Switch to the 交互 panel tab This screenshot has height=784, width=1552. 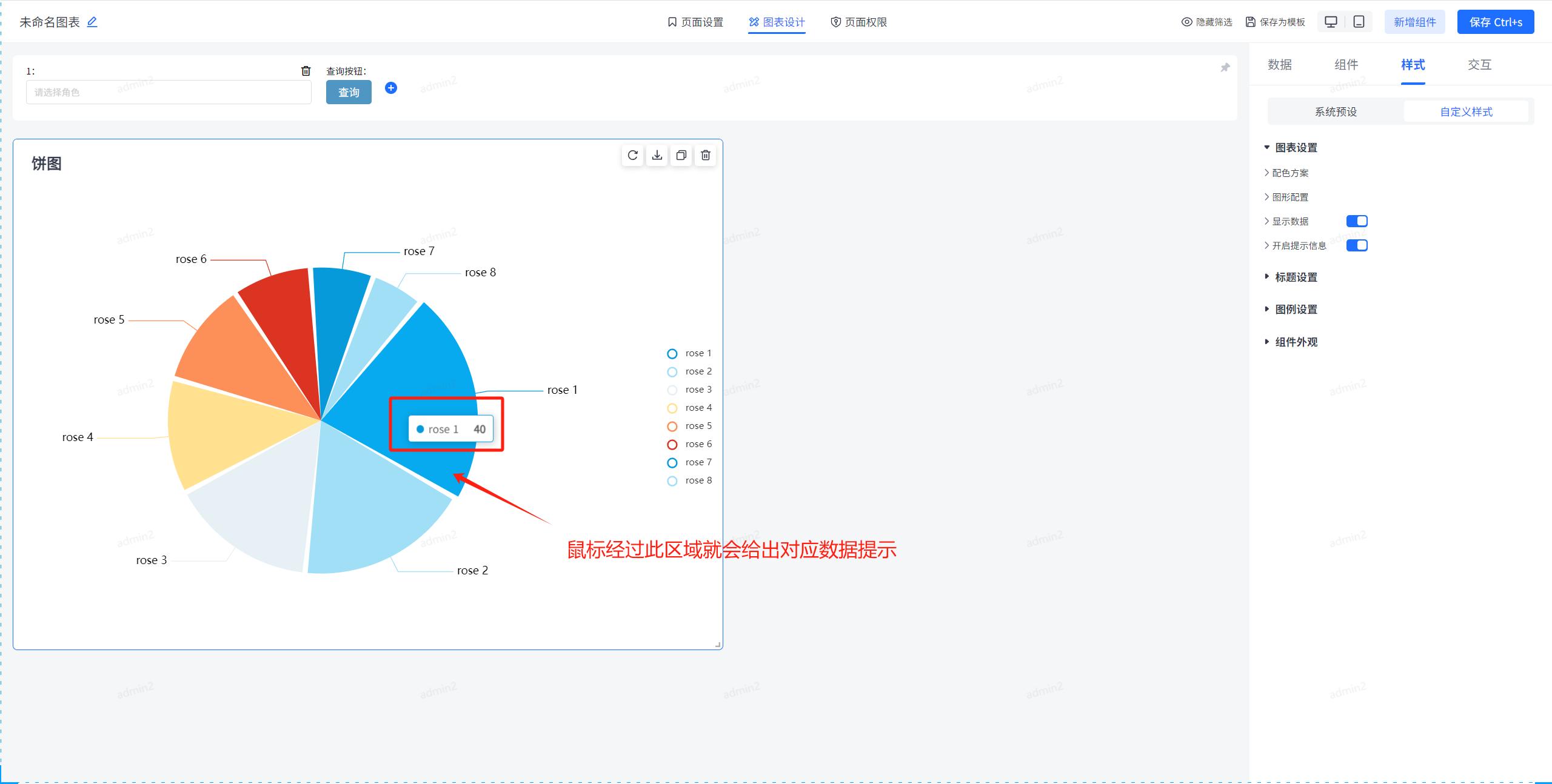pyautogui.click(x=1480, y=65)
